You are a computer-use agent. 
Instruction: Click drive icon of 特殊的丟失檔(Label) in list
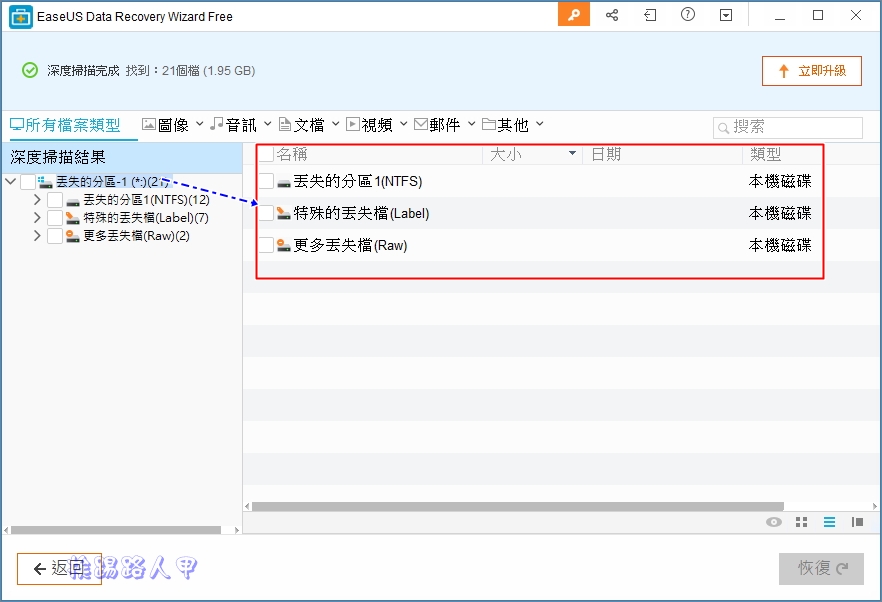coord(284,213)
